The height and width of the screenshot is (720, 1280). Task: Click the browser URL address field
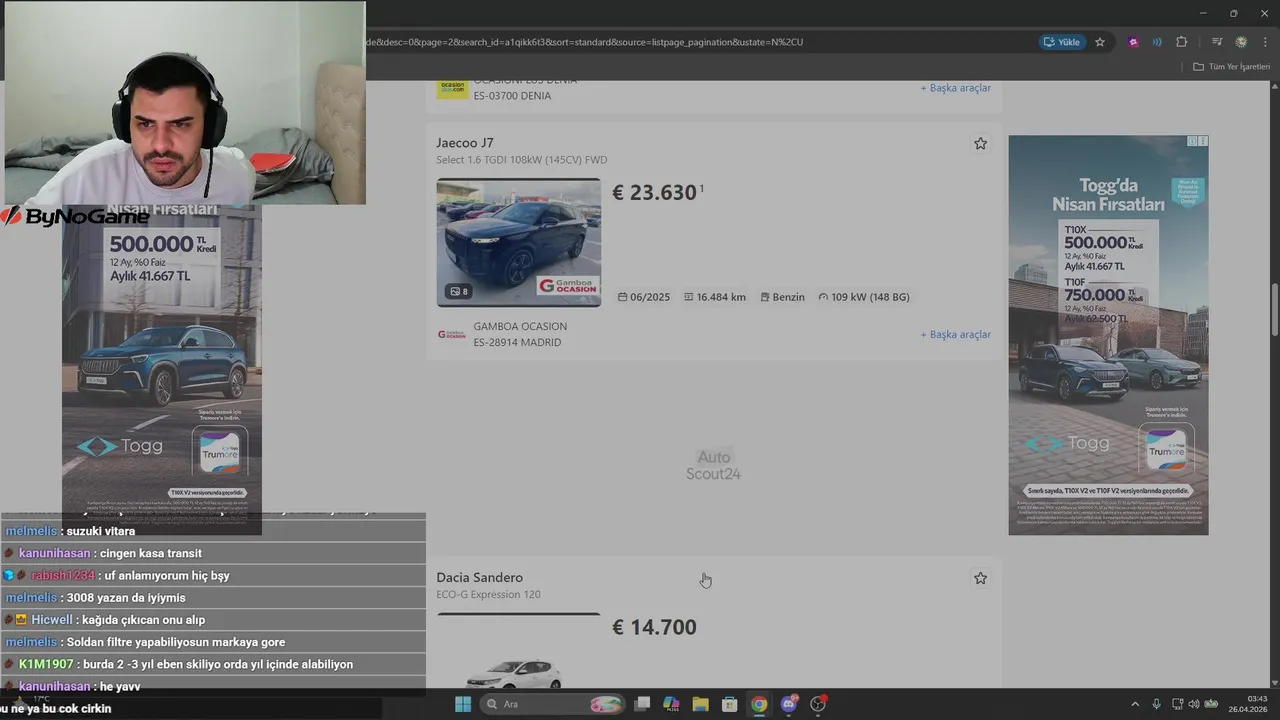point(700,42)
